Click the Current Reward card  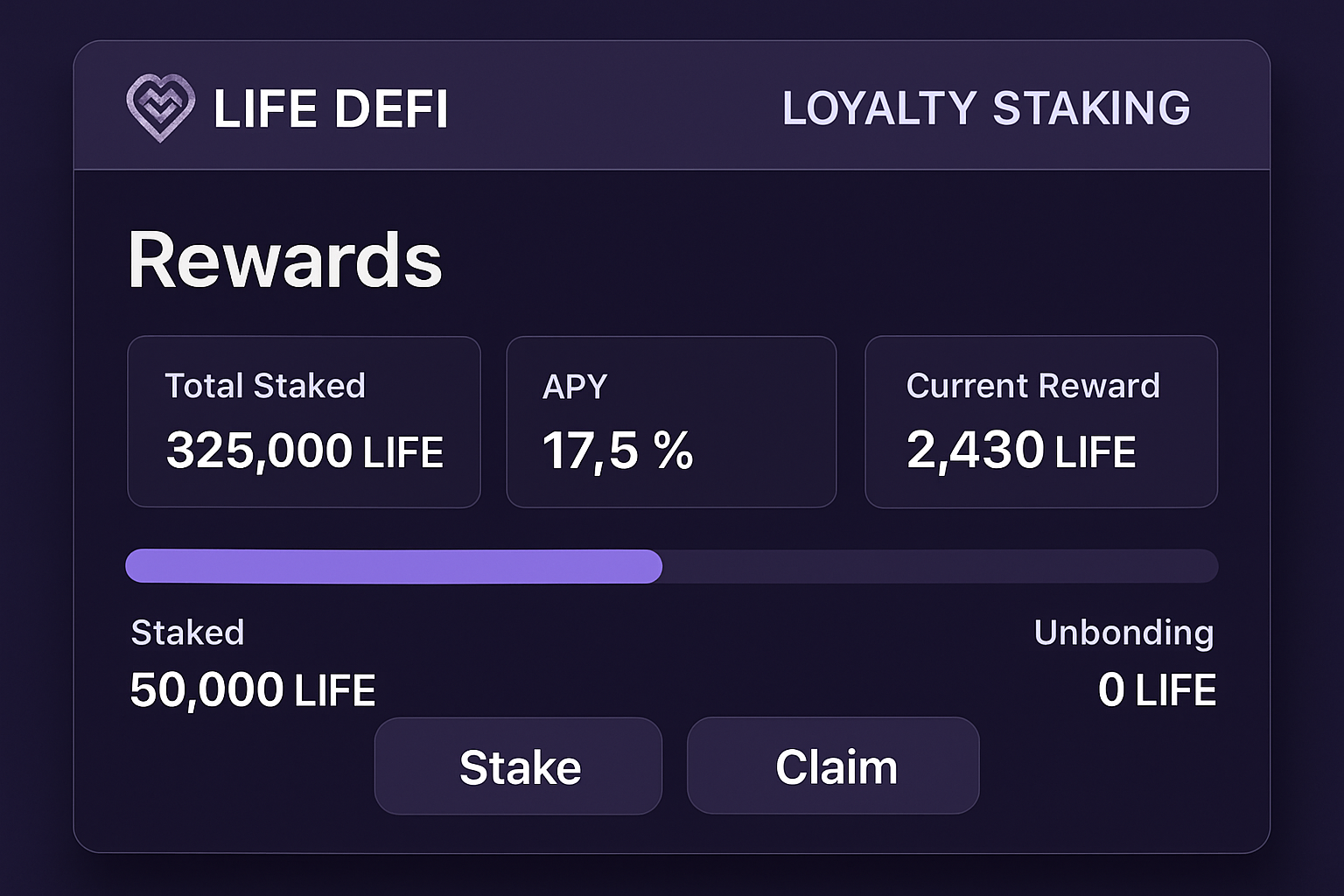pyautogui.click(x=1041, y=422)
